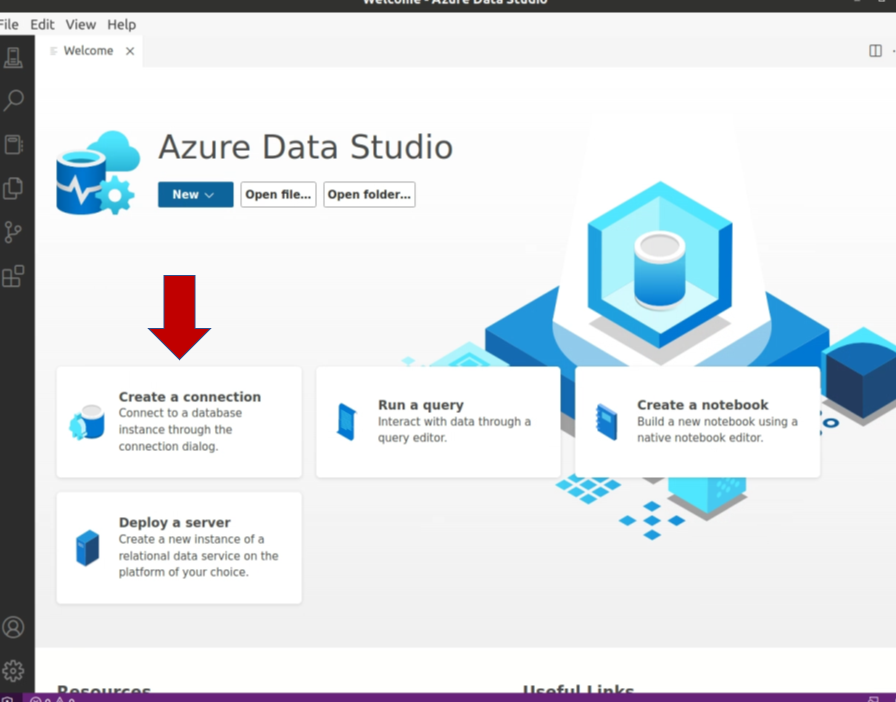Choose the Run a query card
Image resolution: width=896 pixels, height=702 pixels.
click(438, 422)
